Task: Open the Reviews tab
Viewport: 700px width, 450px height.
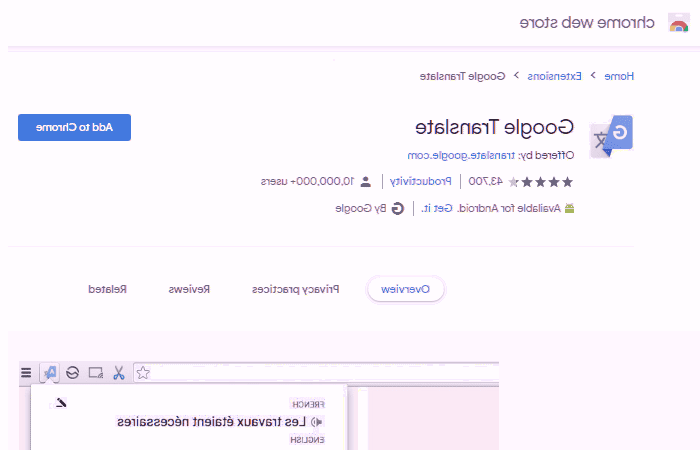Action: pyautogui.click(x=188, y=289)
